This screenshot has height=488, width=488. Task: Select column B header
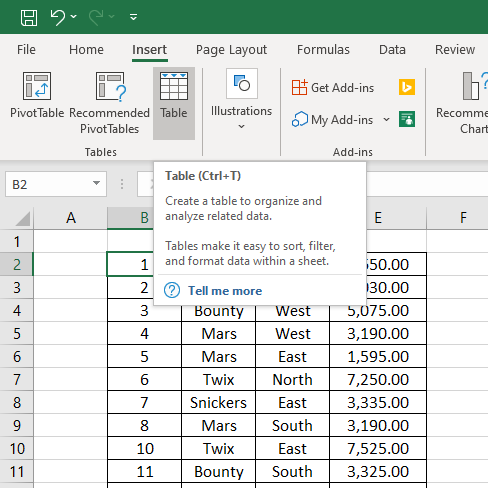130,218
